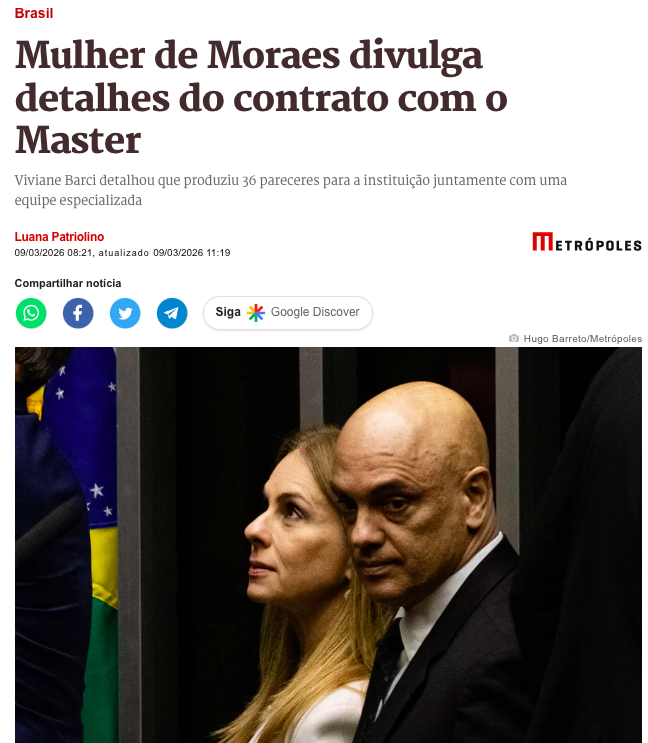Share the article on WhatsApp
This screenshot has height=743, width=648.
pos(31,313)
